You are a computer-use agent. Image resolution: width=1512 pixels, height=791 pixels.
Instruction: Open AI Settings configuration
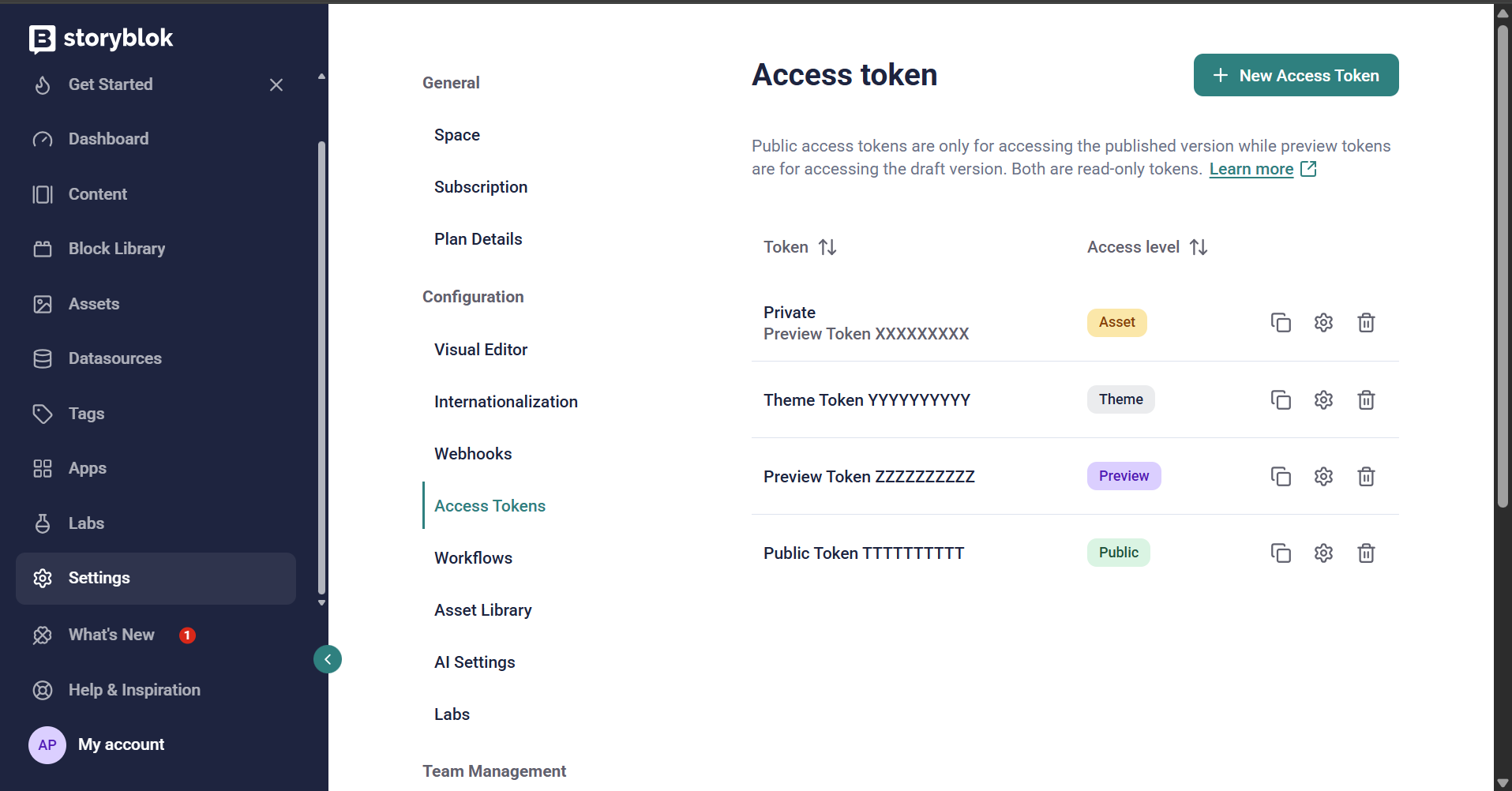(475, 662)
